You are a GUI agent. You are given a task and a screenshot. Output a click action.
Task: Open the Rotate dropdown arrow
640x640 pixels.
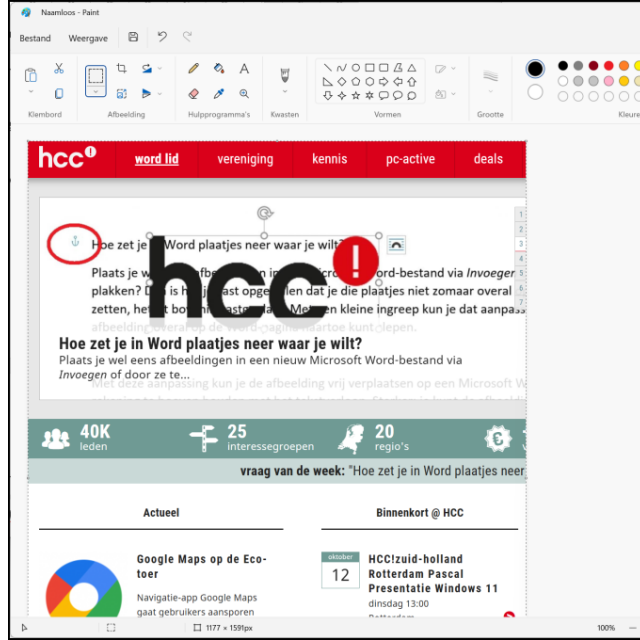160,69
